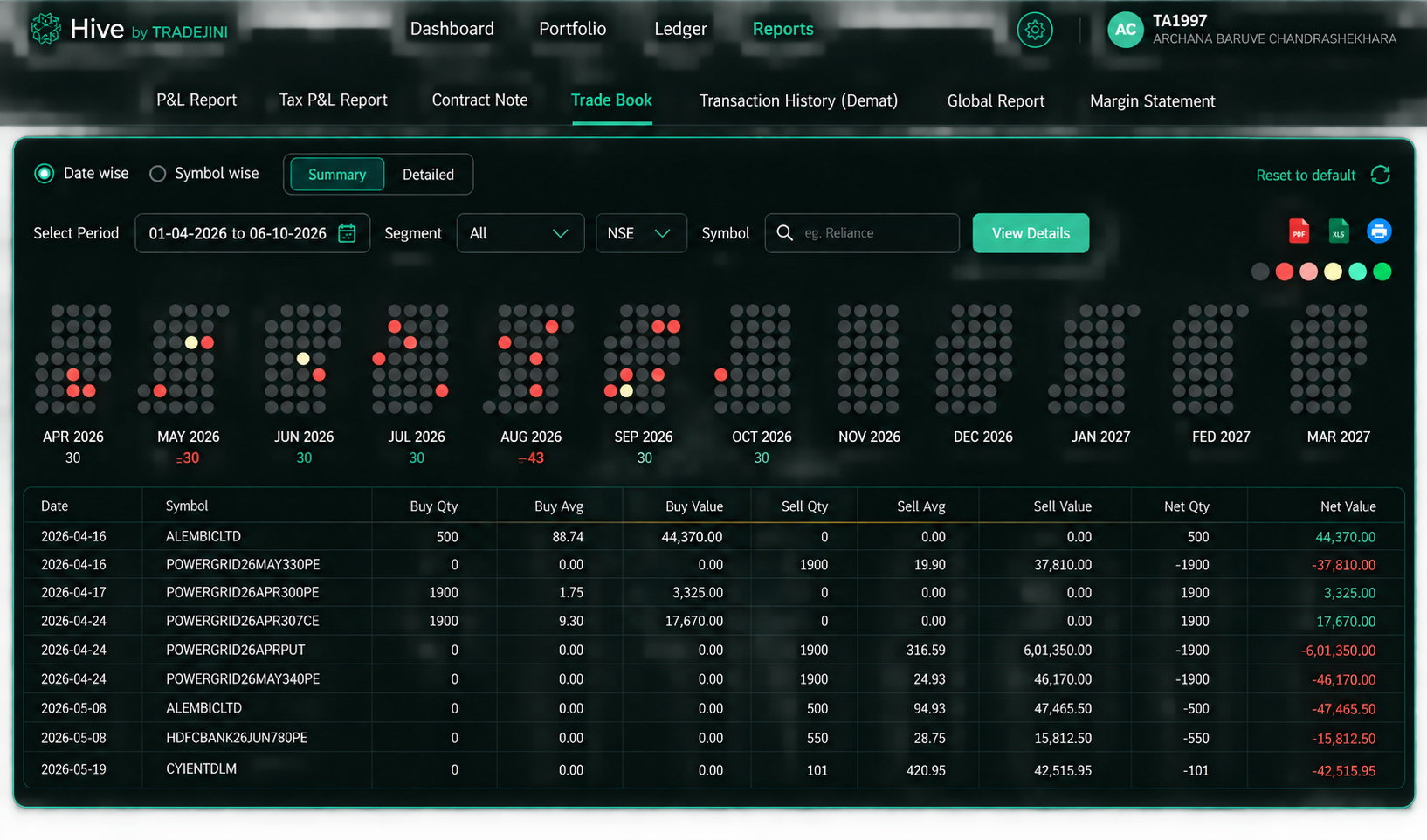The height and width of the screenshot is (840, 1427).
Task: Export trade book as XLS
Action: point(1338,231)
